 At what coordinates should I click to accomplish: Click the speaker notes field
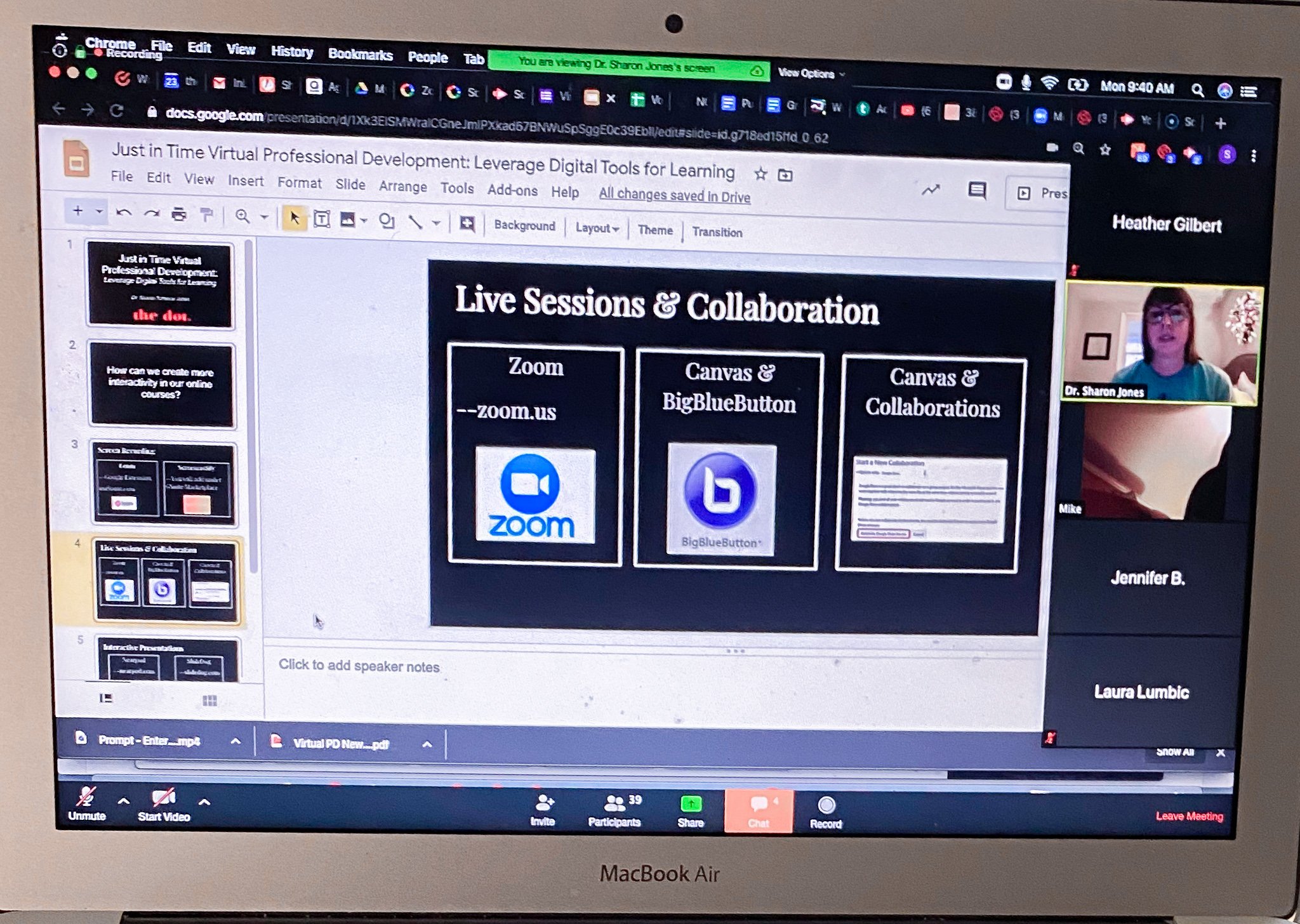tap(359, 666)
